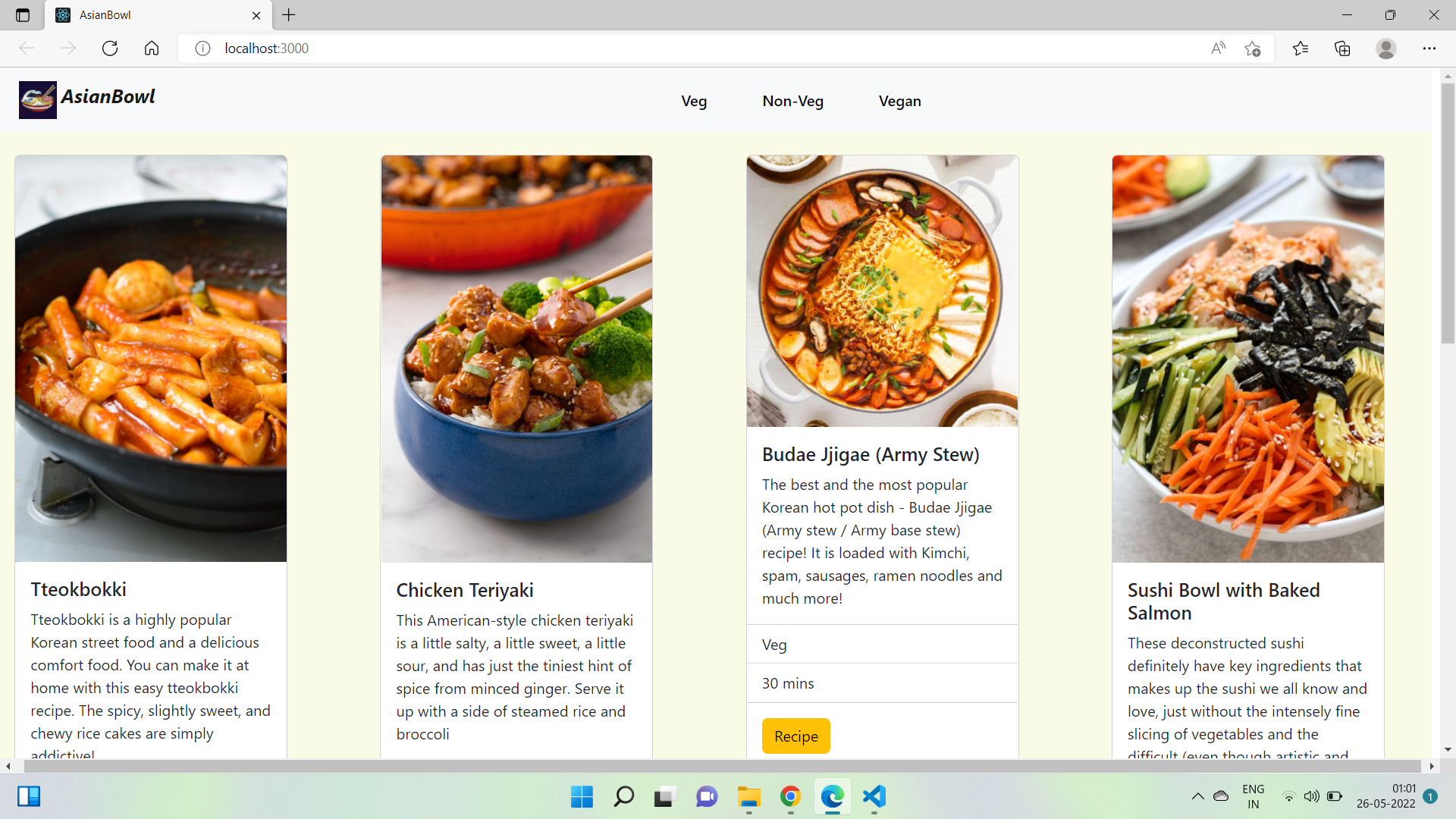This screenshot has height=819, width=1456.
Task: Click the Tteokbokki dish photo
Action: (151, 359)
